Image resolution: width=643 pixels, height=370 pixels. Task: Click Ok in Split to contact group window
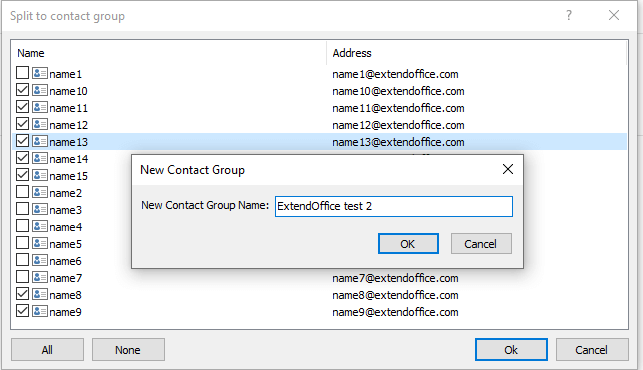point(511,349)
